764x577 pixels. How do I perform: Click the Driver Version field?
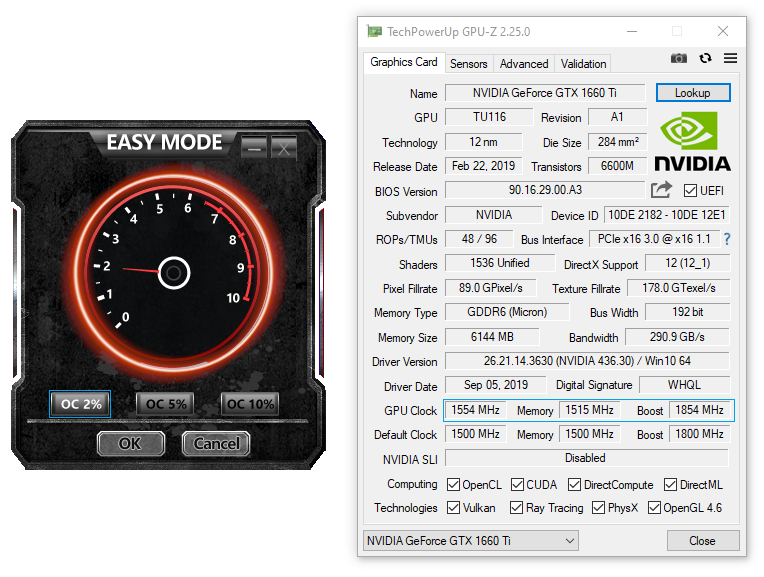(587, 361)
